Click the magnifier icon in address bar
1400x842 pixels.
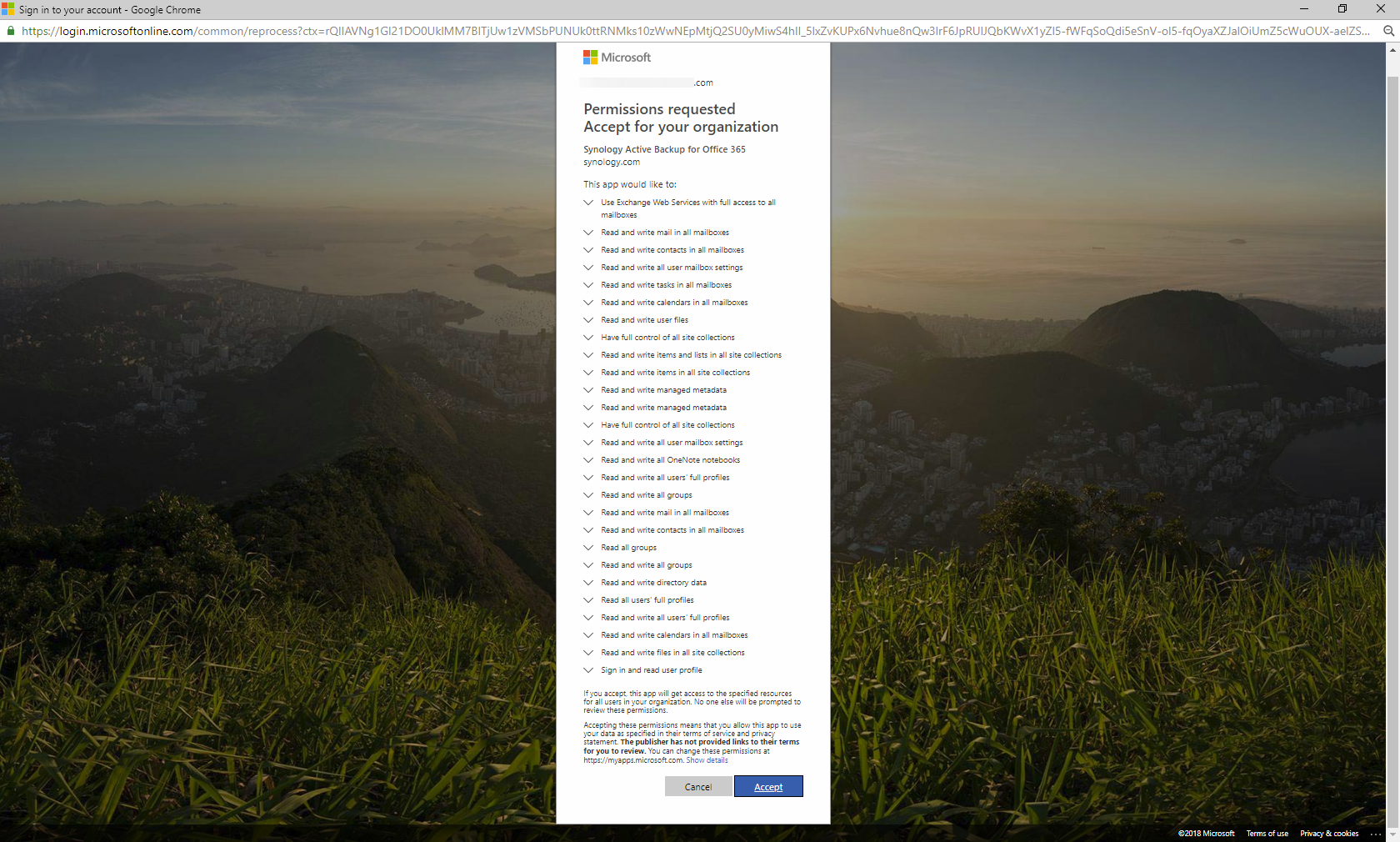click(1388, 31)
